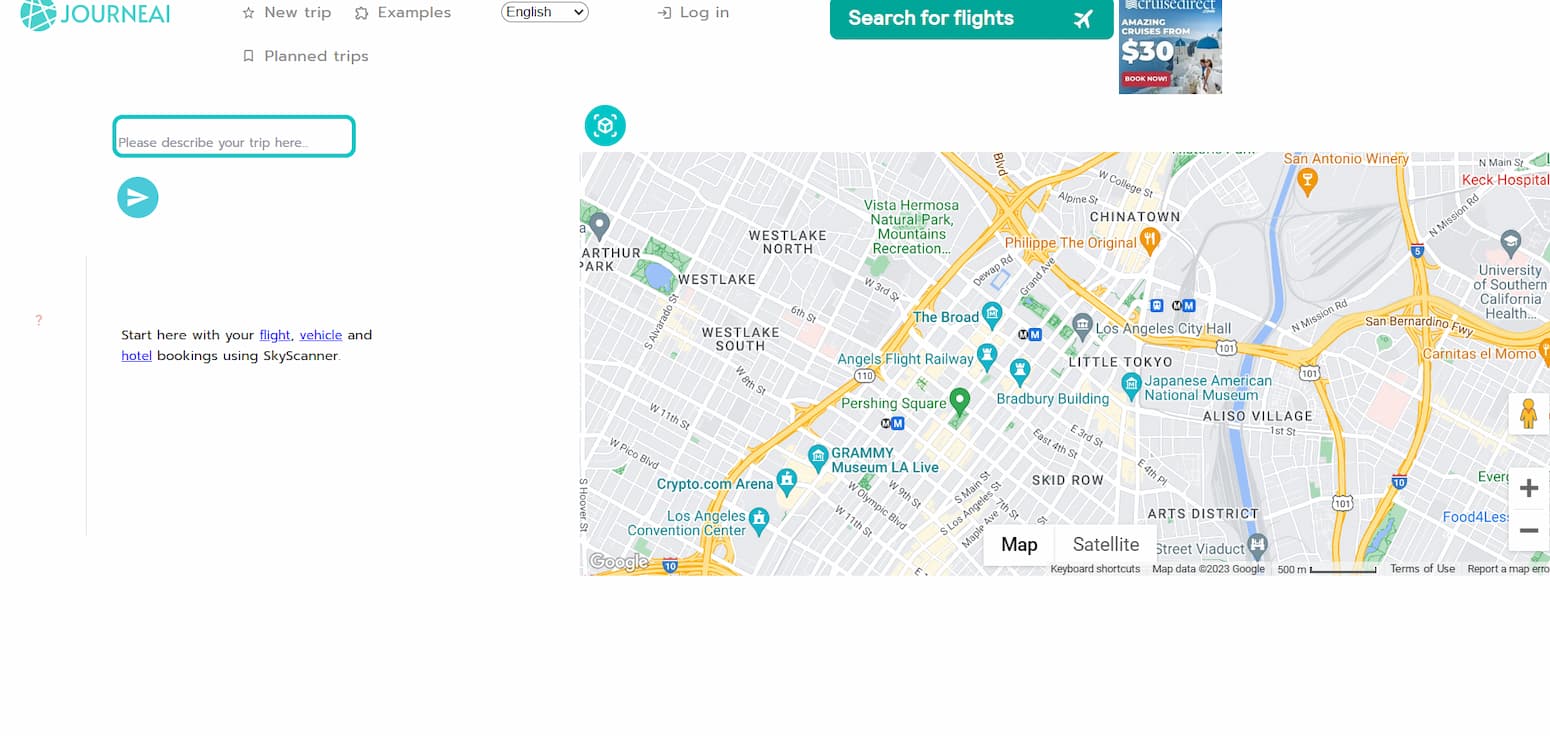
Task: Click The Broad museum map marker
Action: point(992,317)
